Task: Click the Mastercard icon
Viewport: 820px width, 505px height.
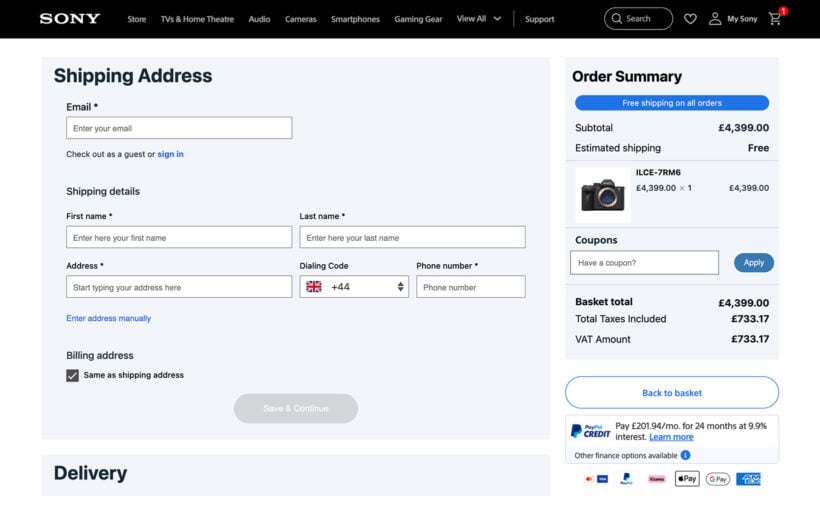Action: point(589,479)
